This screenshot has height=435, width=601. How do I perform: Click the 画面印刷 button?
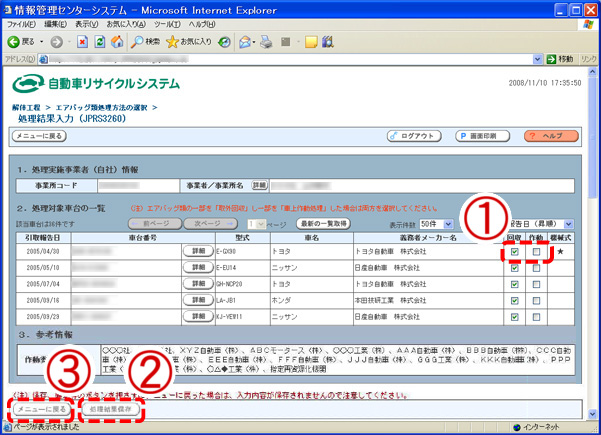pyautogui.click(x=483, y=136)
